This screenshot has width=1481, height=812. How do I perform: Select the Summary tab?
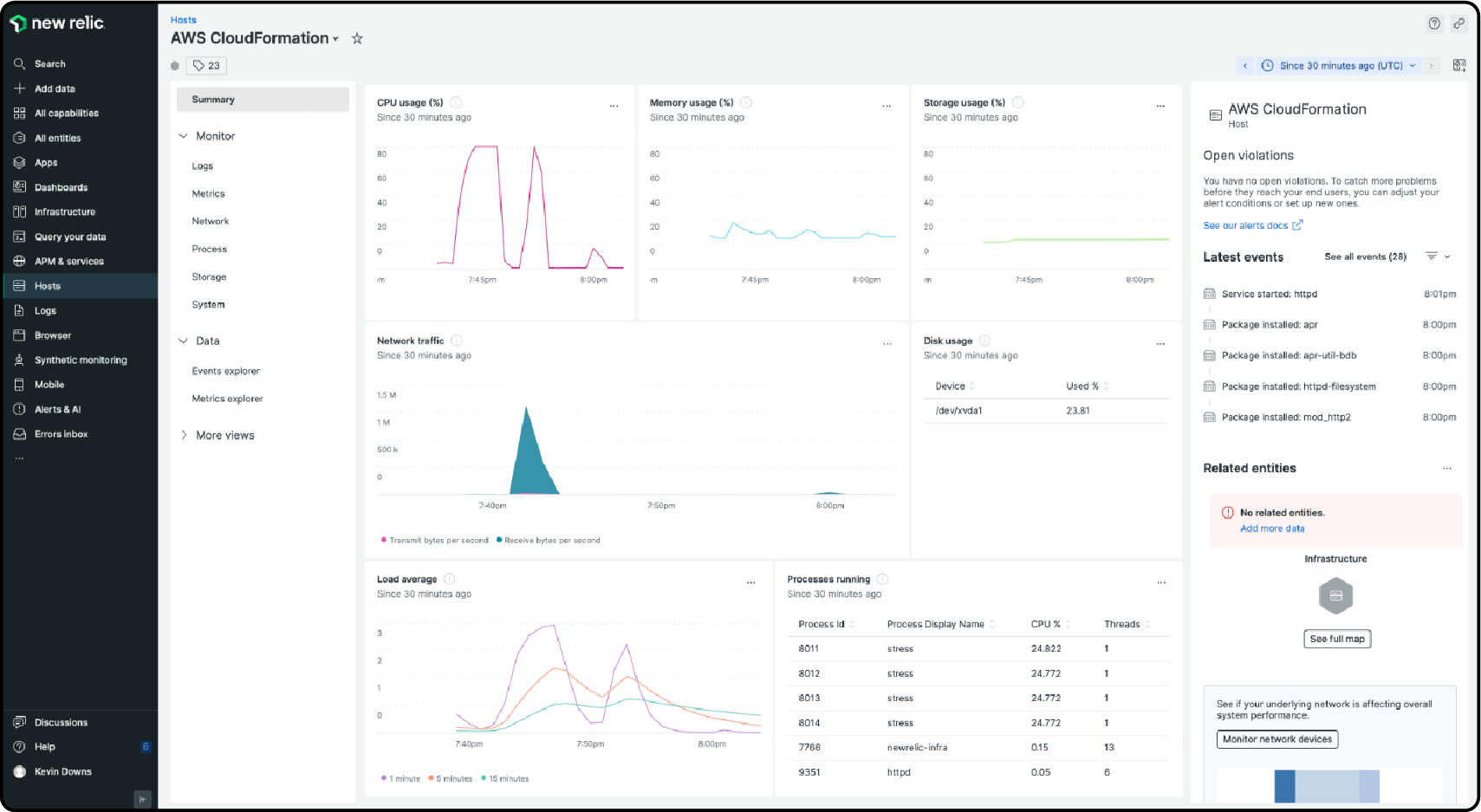pyautogui.click(x=263, y=100)
